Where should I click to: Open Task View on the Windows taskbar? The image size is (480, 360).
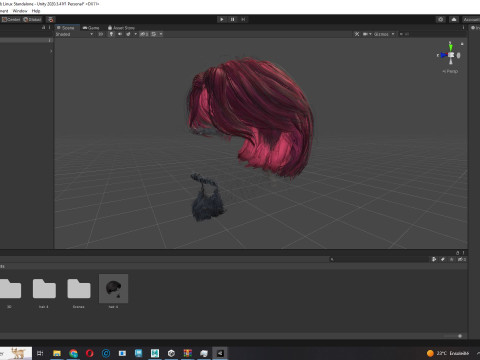[x=40, y=353]
